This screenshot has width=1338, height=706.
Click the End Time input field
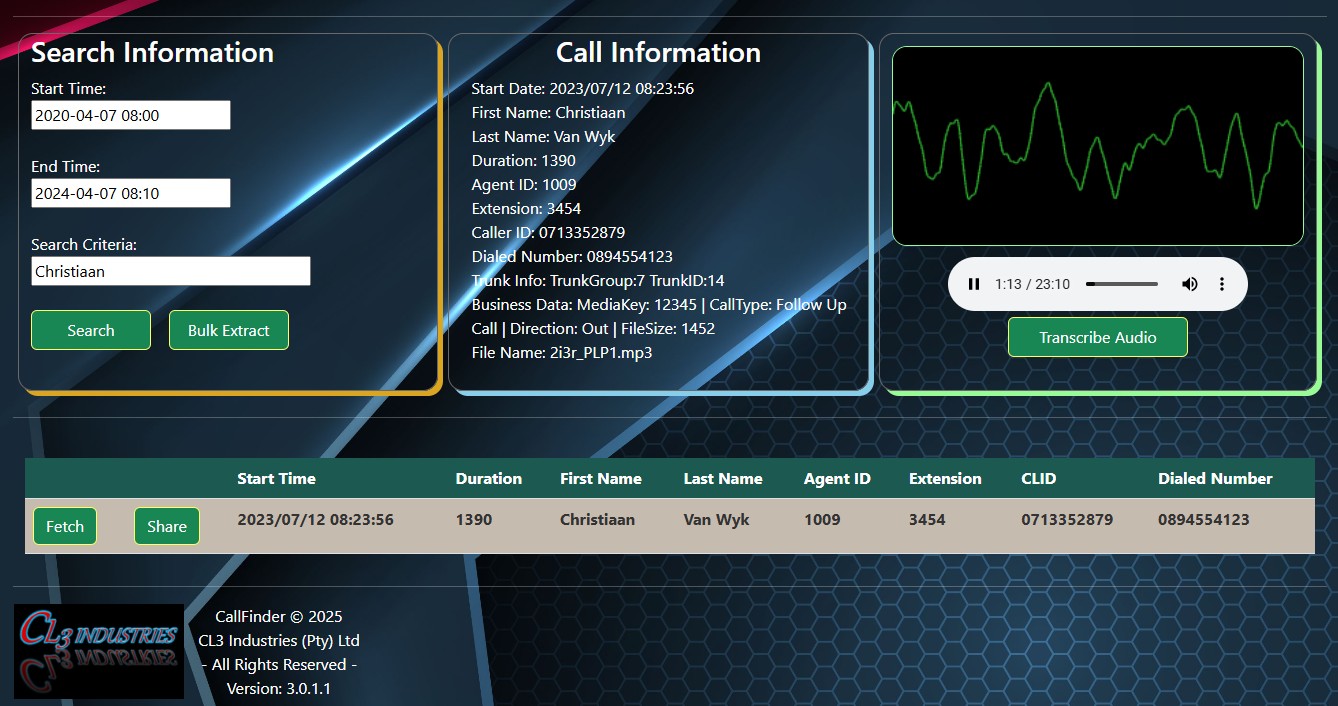[x=130, y=192]
